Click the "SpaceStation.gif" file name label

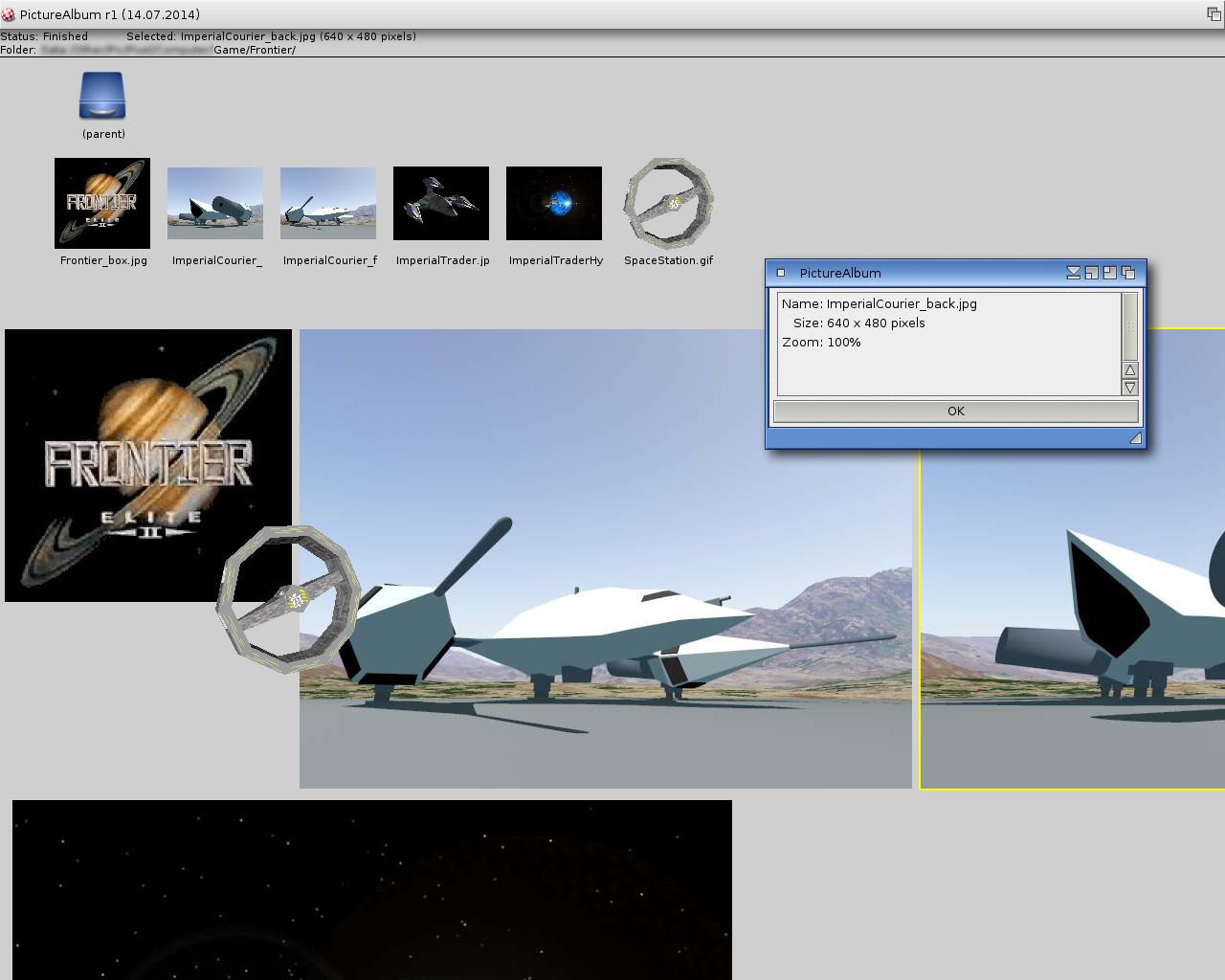click(668, 260)
